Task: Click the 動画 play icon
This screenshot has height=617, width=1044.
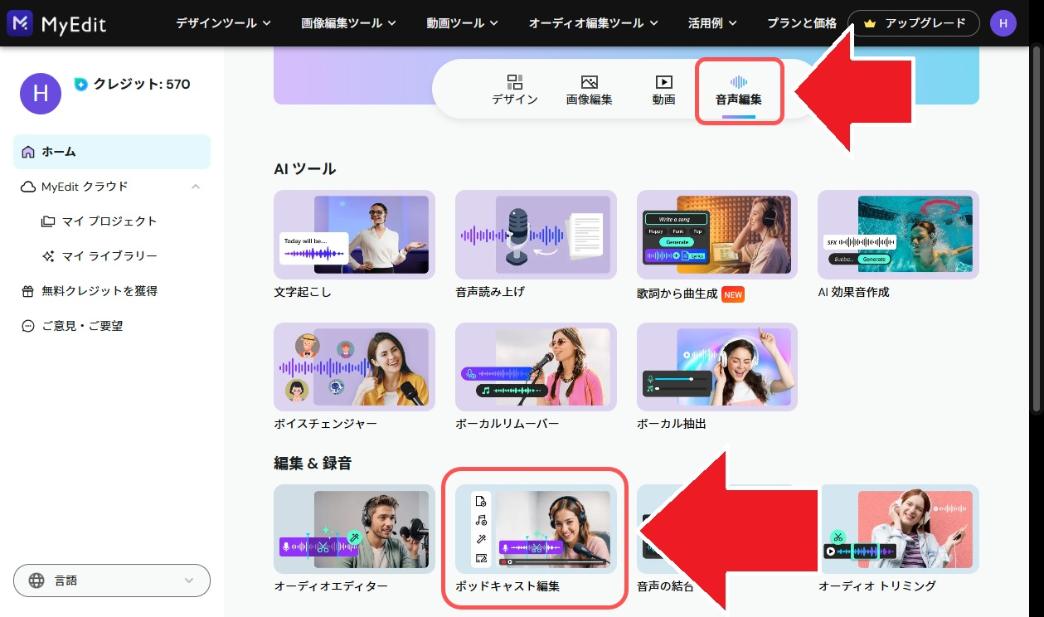Action: (x=662, y=81)
